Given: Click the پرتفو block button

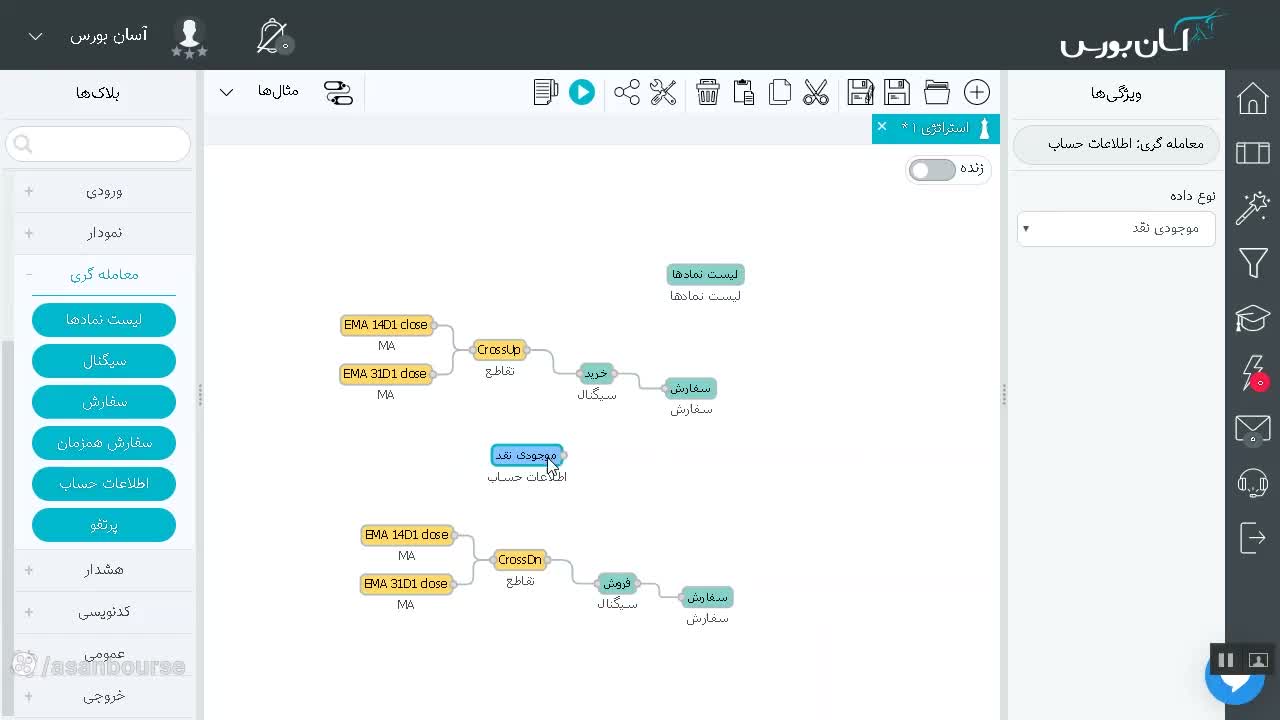Looking at the screenshot, I should (104, 524).
